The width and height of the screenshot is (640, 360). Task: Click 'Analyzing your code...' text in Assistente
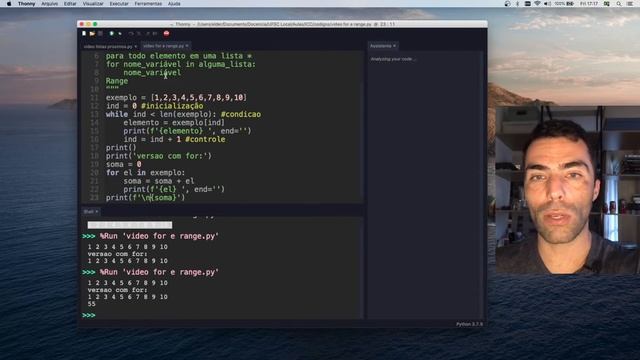pyautogui.click(x=393, y=59)
